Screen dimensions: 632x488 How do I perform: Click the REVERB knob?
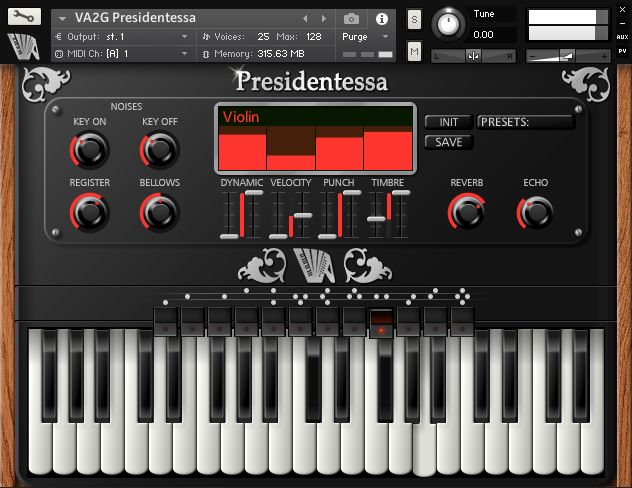(466, 211)
